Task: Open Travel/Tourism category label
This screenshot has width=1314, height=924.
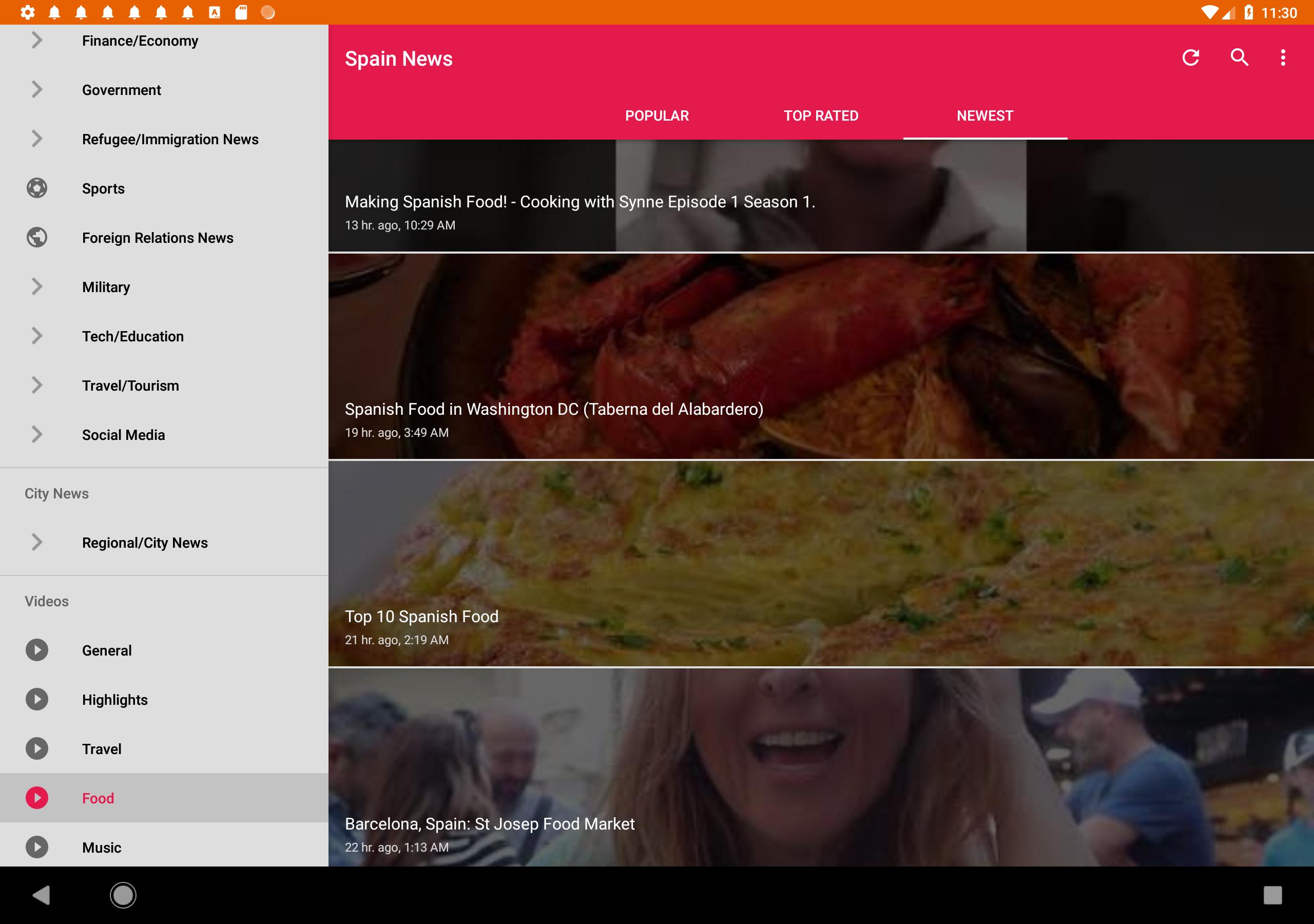Action: click(130, 386)
